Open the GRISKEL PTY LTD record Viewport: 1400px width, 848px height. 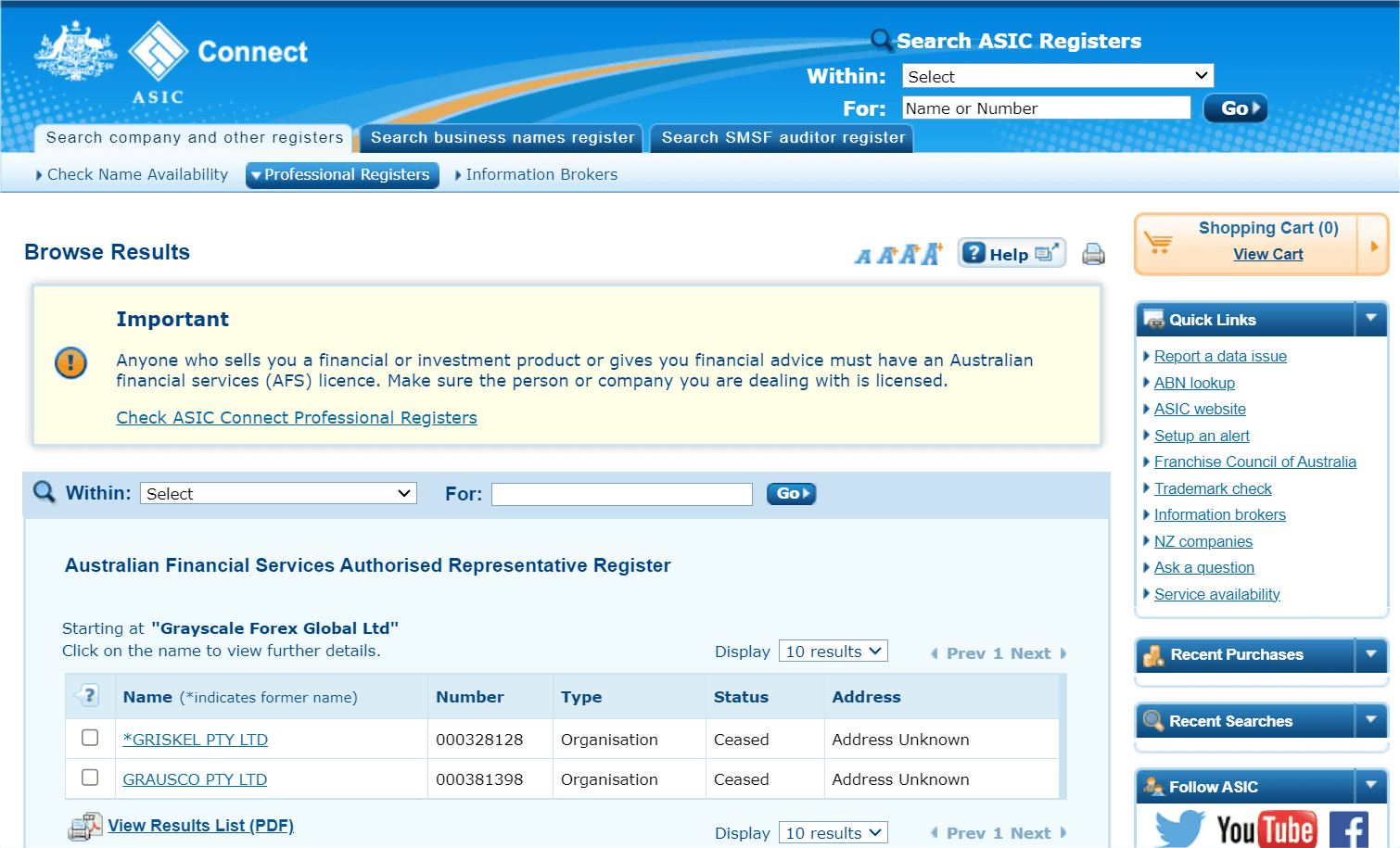click(x=196, y=740)
